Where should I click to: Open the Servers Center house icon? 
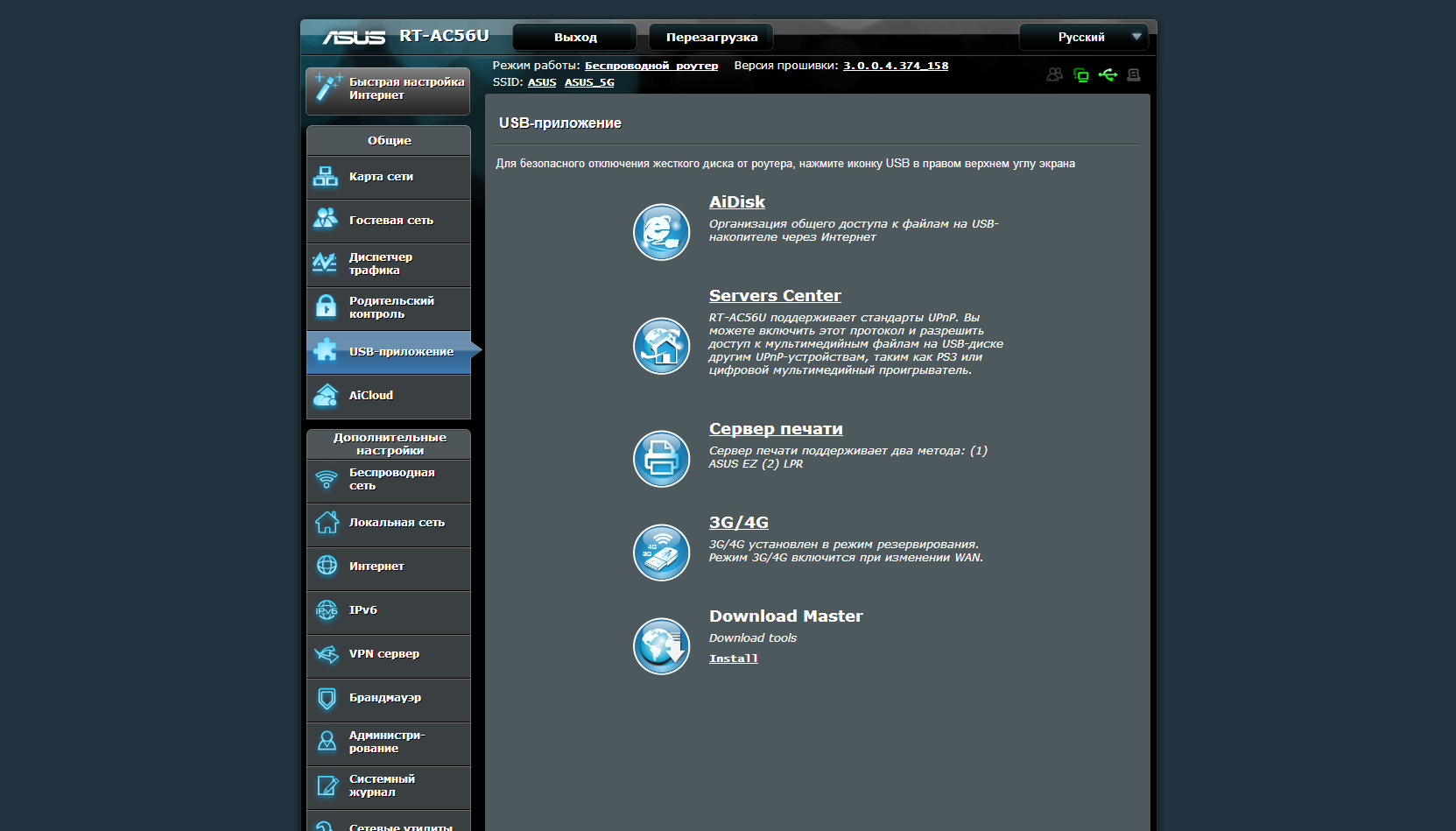point(661,346)
